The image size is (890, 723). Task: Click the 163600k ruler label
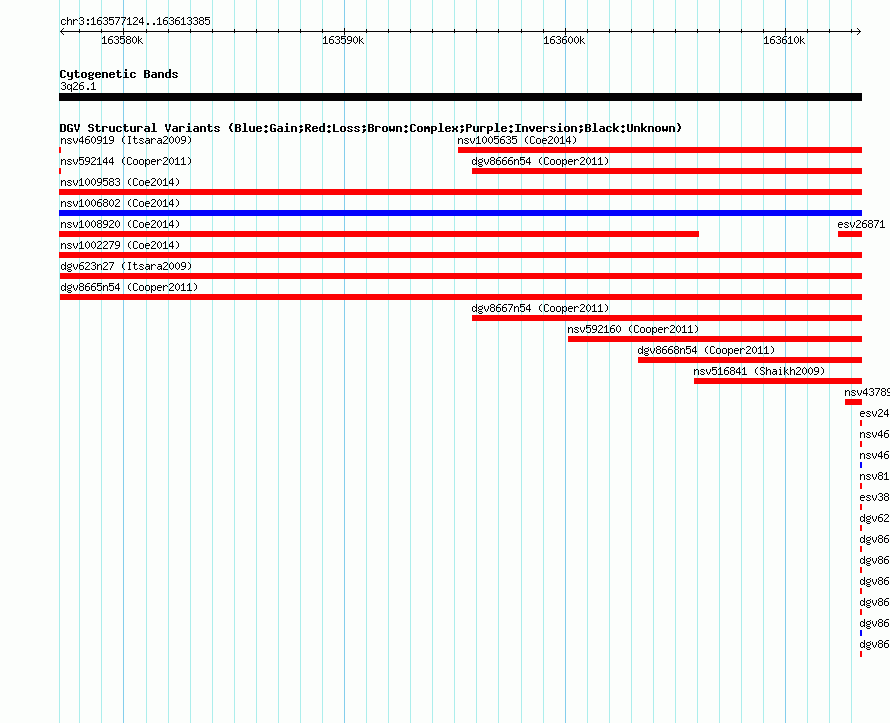coord(564,40)
